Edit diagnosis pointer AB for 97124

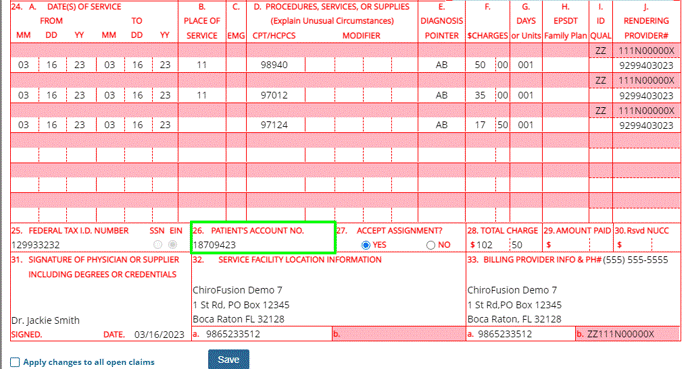pos(441,125)
